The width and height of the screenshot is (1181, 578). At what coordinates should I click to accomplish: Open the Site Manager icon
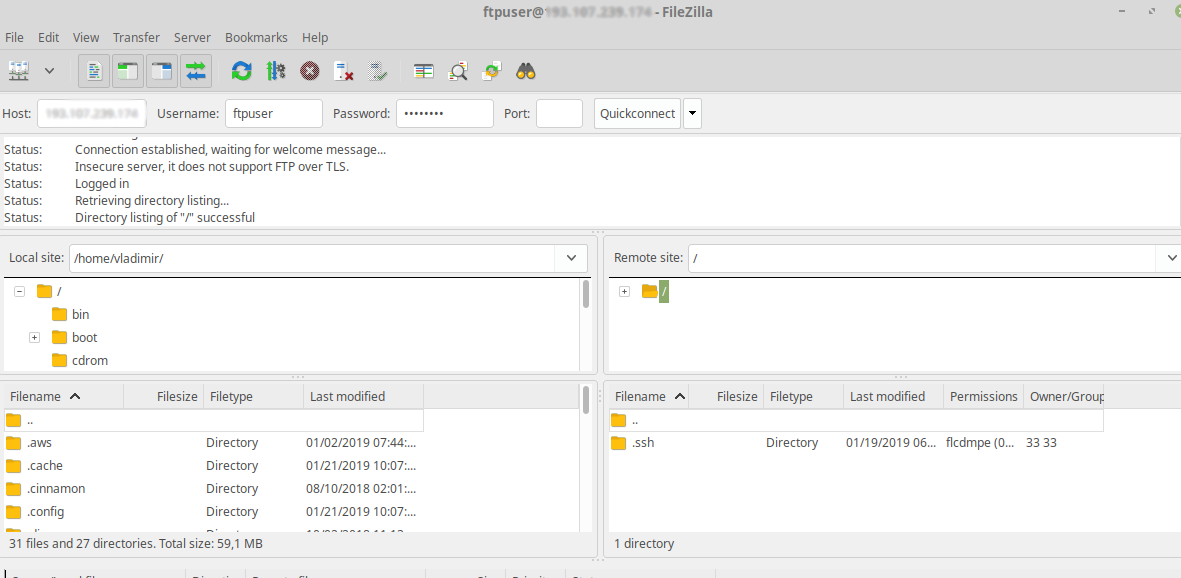(x=19, y=72)
